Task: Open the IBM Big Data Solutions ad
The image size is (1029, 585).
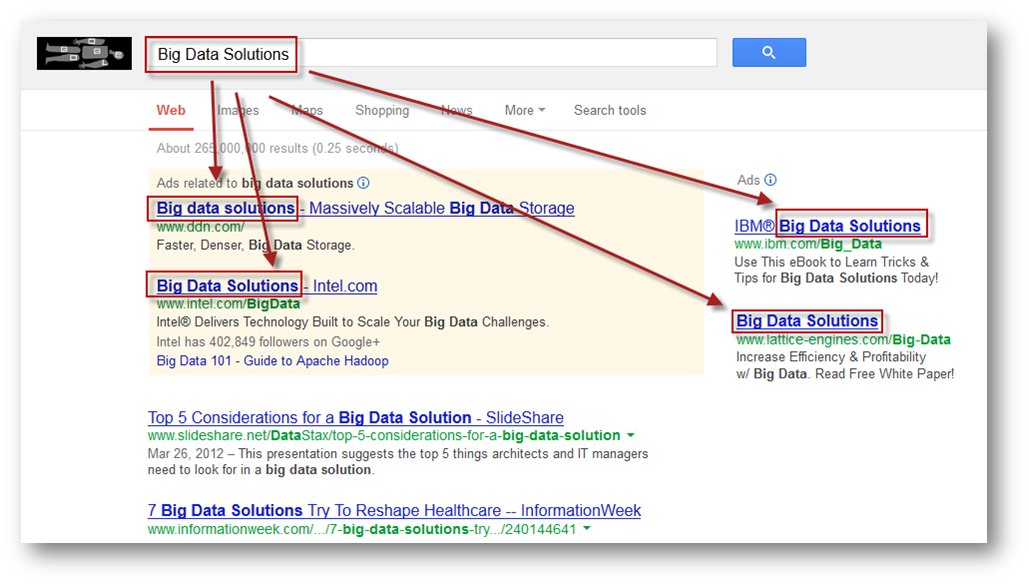Action: pos(828,226)
